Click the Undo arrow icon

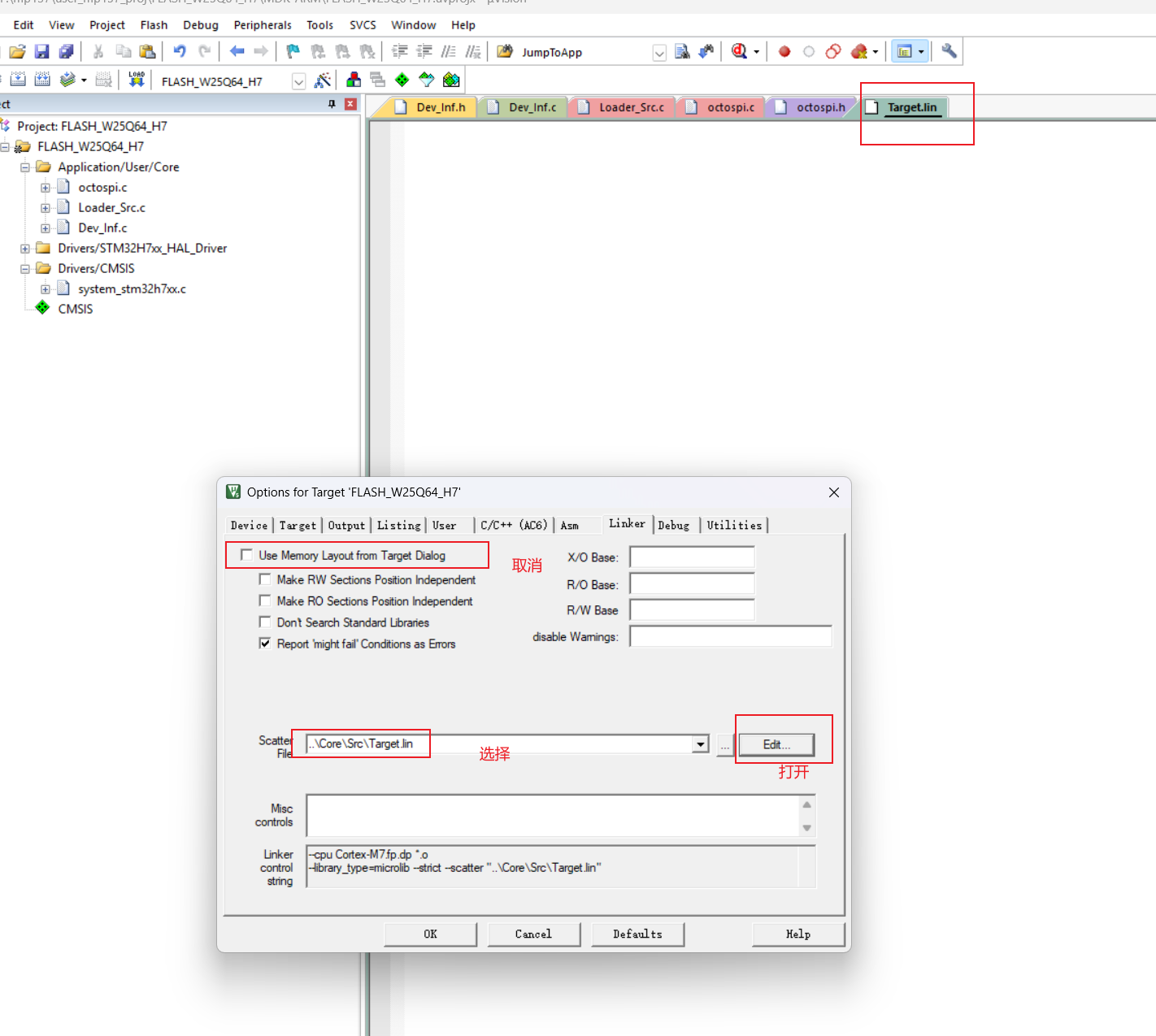pyautogui.click(x=180, y=52)
